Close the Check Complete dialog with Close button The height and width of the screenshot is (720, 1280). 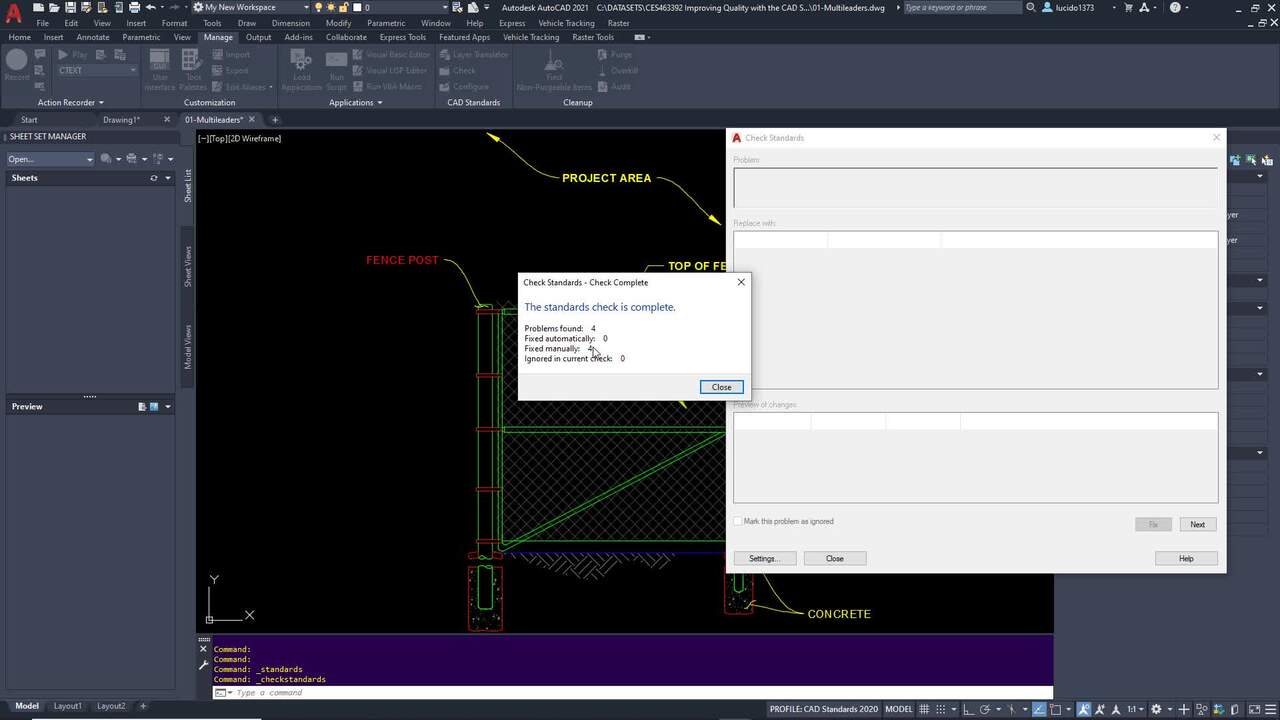(x=721, y=387)
